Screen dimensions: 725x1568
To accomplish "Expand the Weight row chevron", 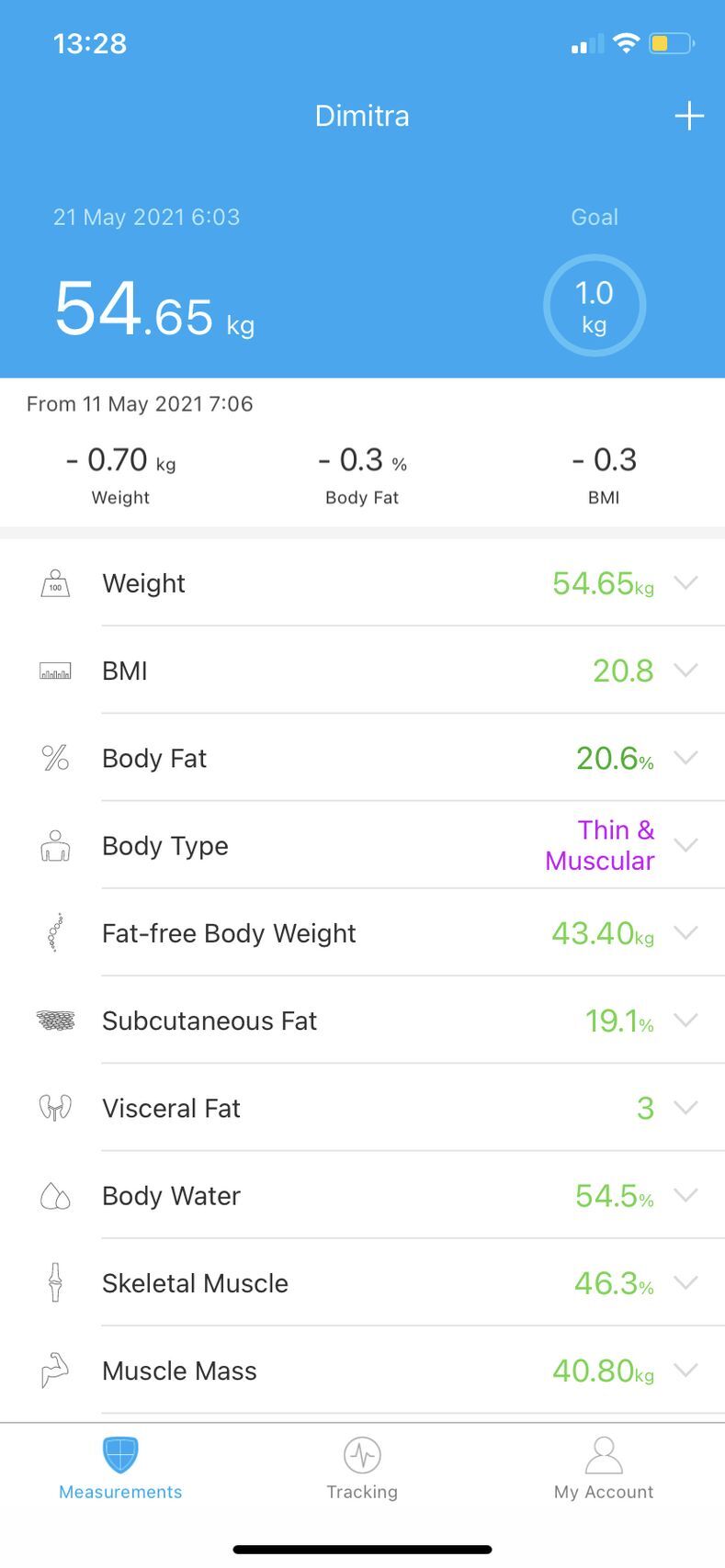I will coord(685,582).
